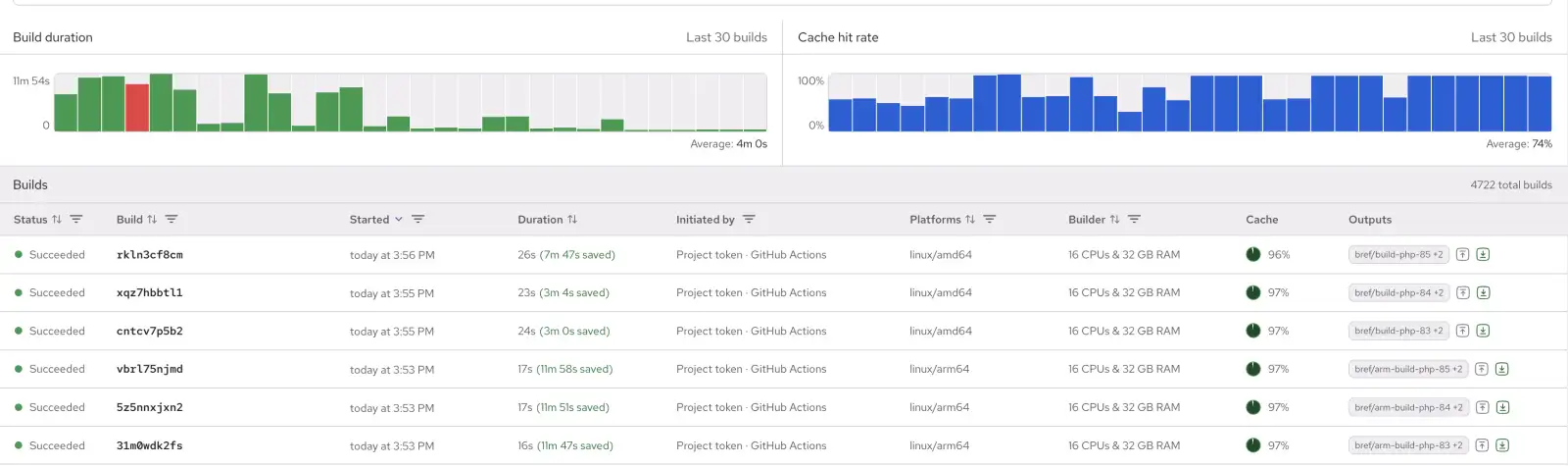1568x466 pixels.
Task: Click download icon for build vbrl75njmd
Action: [x=1502, y=369]
